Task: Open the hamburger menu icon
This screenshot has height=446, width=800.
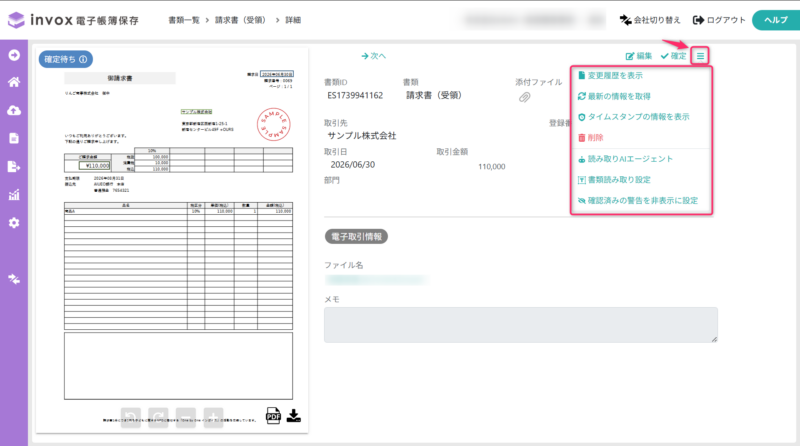Action: (700, 56)
